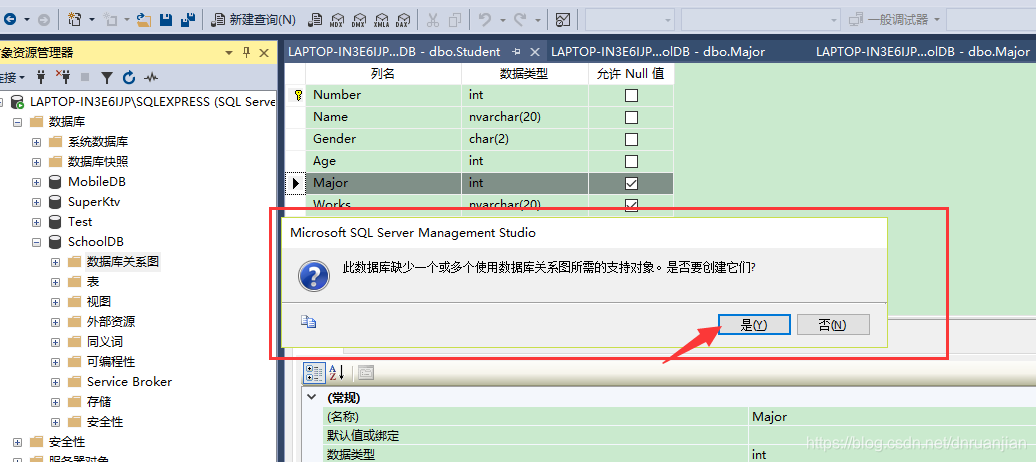
Task: Click the 是(Y) Yes button in dialog
Action: [754, 325]
